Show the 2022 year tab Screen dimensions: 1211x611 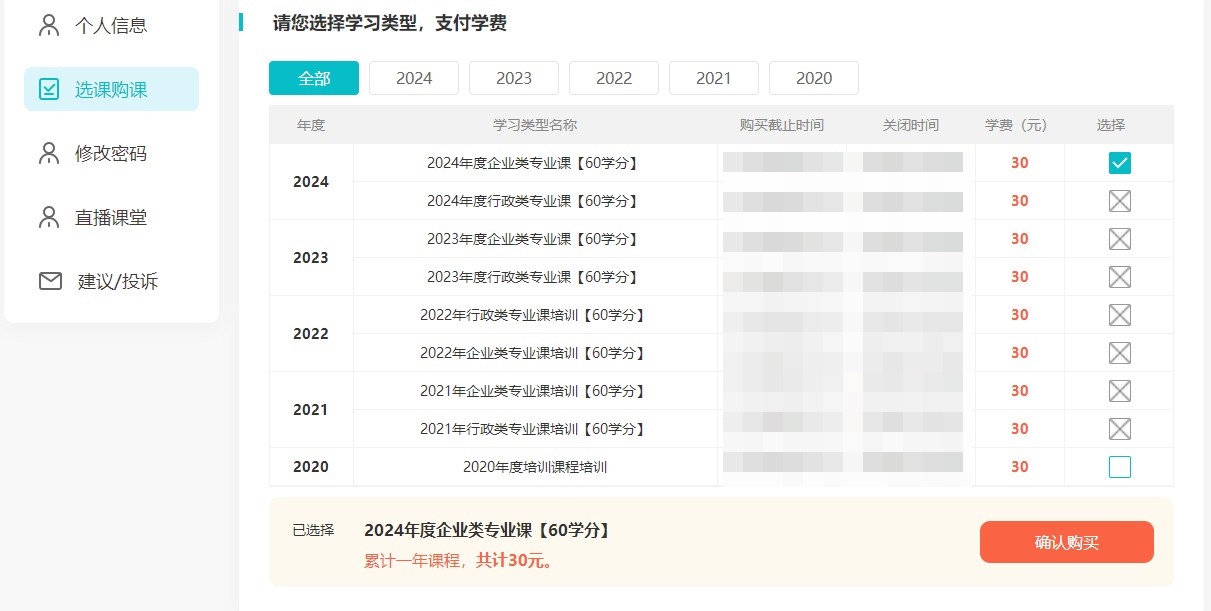coord(614,78)
